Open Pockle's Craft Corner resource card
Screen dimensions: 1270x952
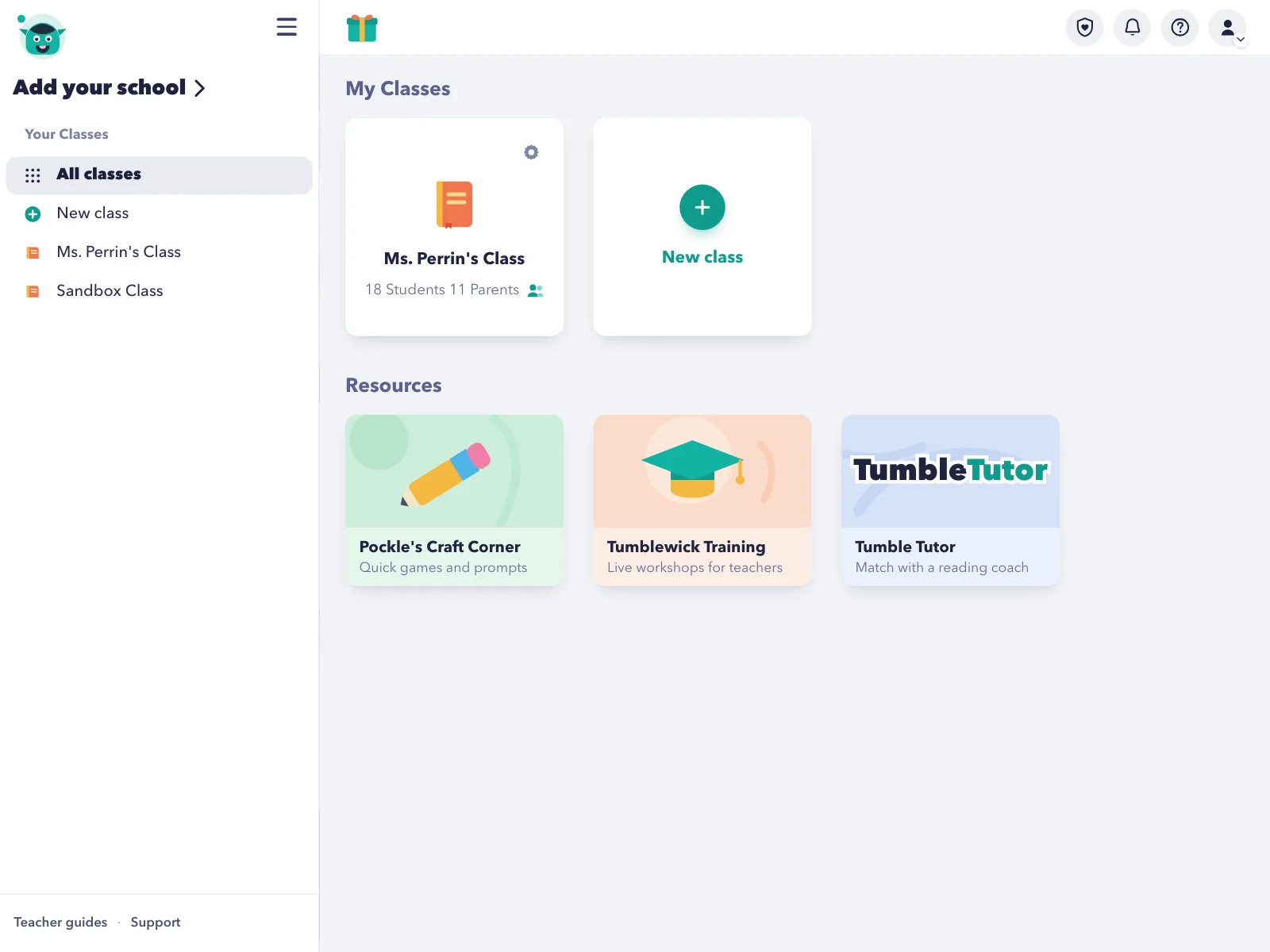(454, 501)
